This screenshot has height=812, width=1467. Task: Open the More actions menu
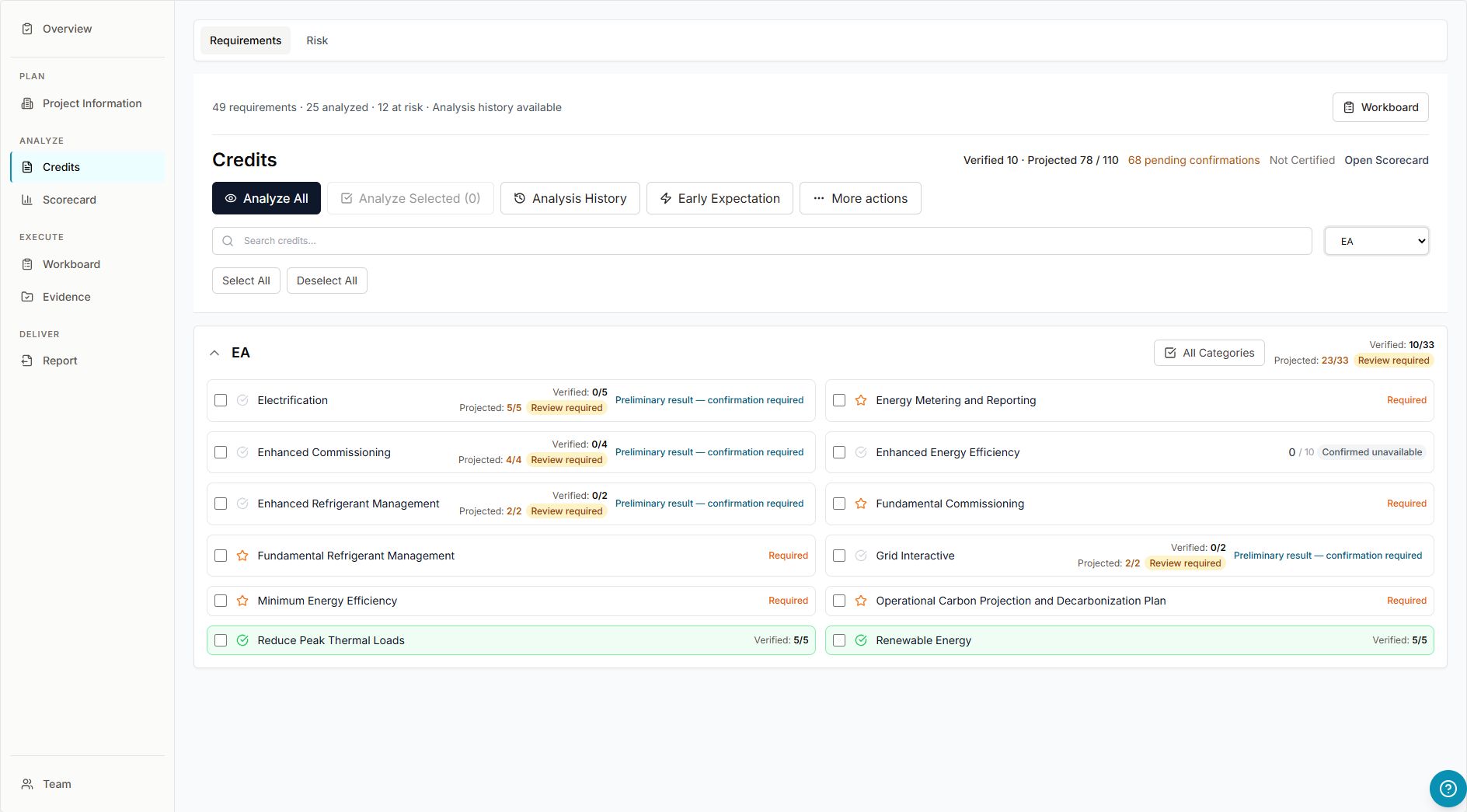pyautogui.click(x=860, y=198)
